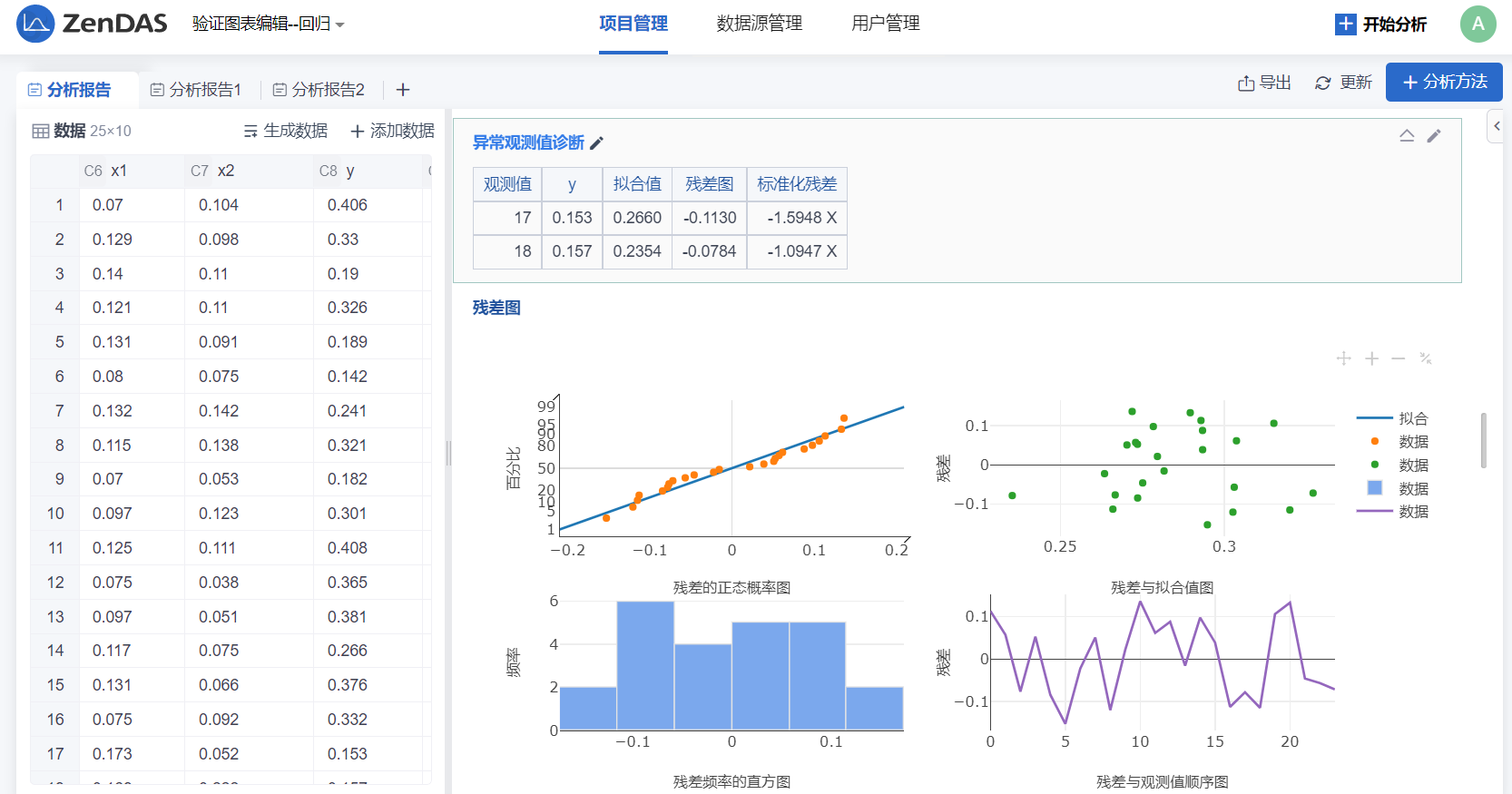Click the data table icon beside 数据
This screenshot has height=794, width=1512.
pos(41,132)
